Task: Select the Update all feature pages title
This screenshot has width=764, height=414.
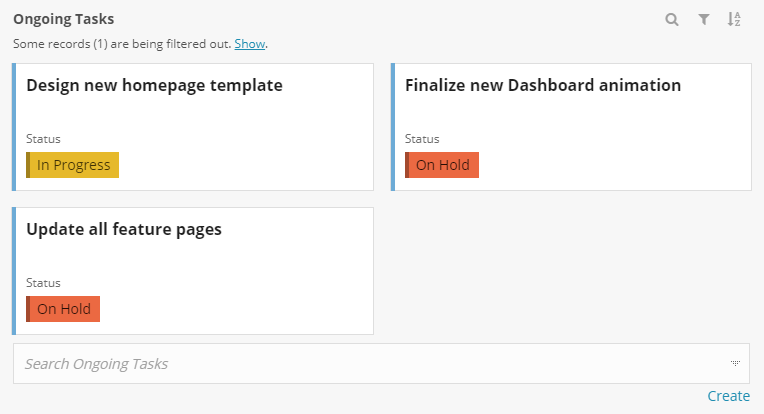Action: [124, 229]
